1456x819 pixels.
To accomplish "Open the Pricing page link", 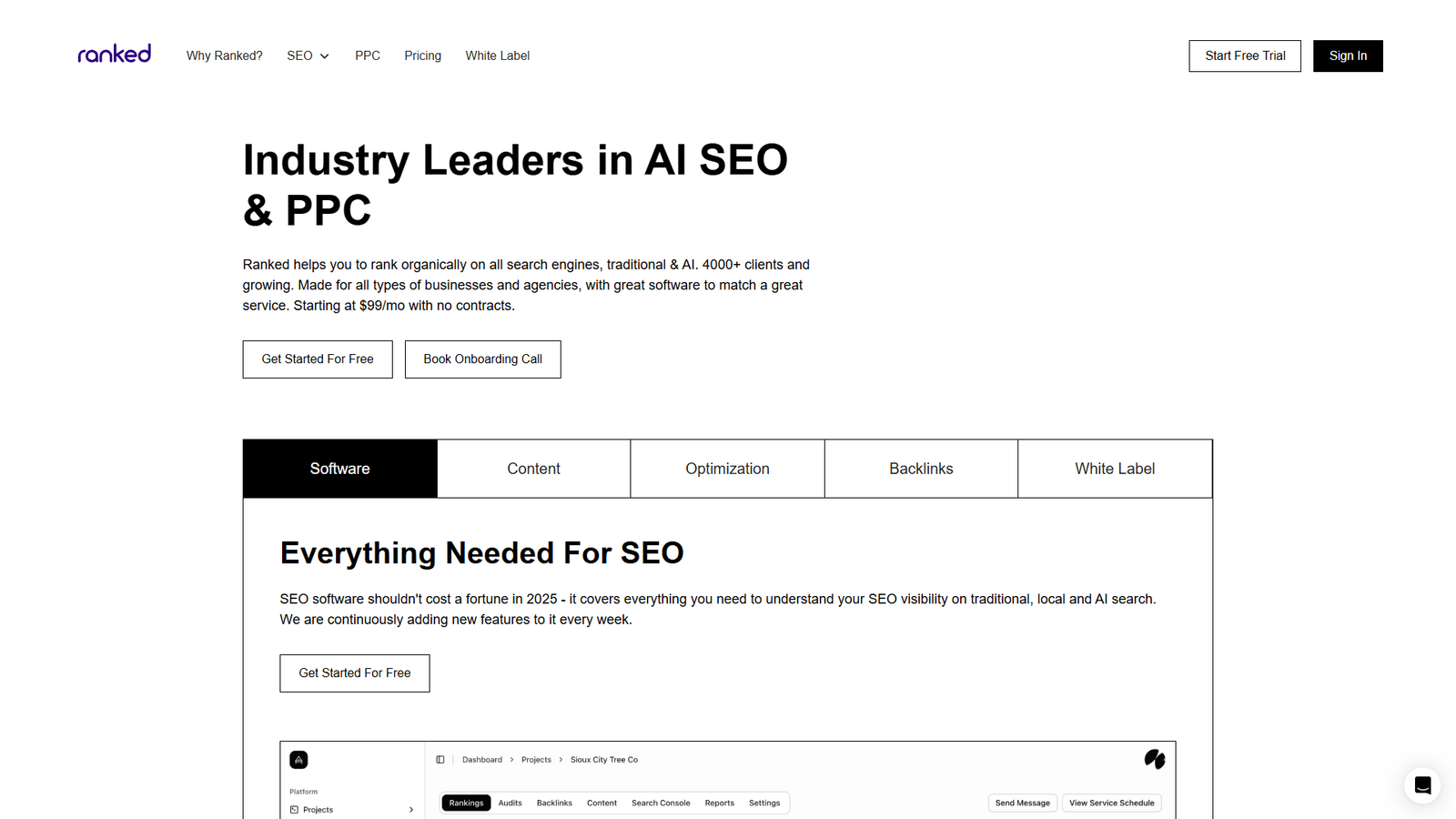I will [422, 56].
